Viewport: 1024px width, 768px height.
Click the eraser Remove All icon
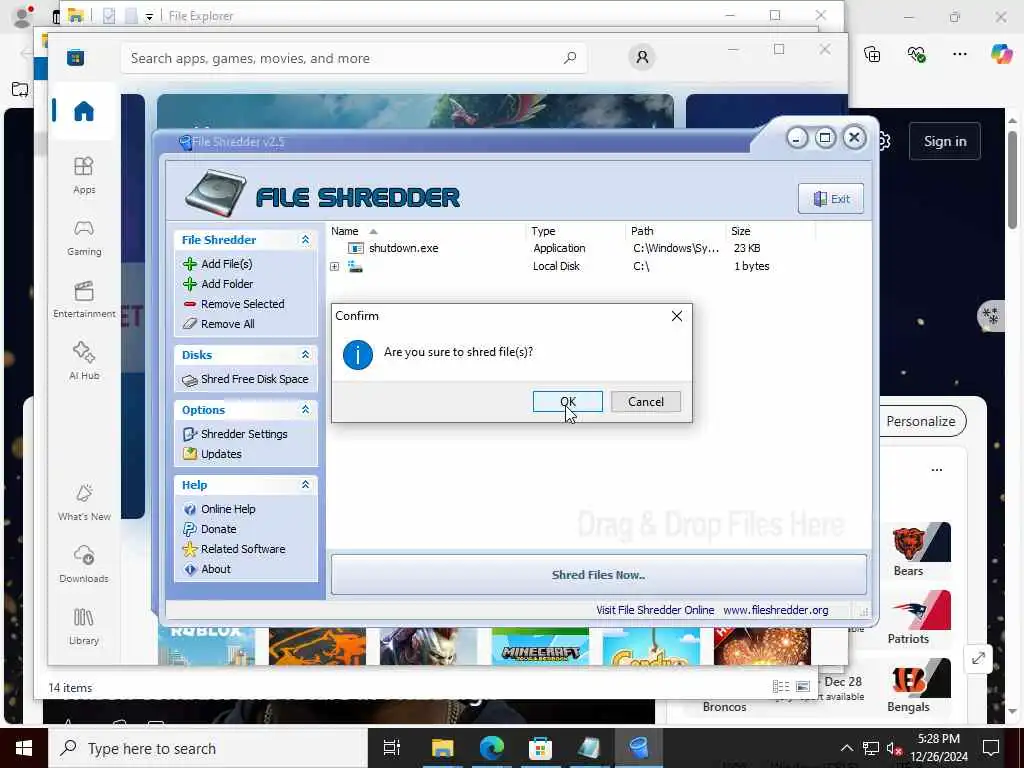click(190, 324)
